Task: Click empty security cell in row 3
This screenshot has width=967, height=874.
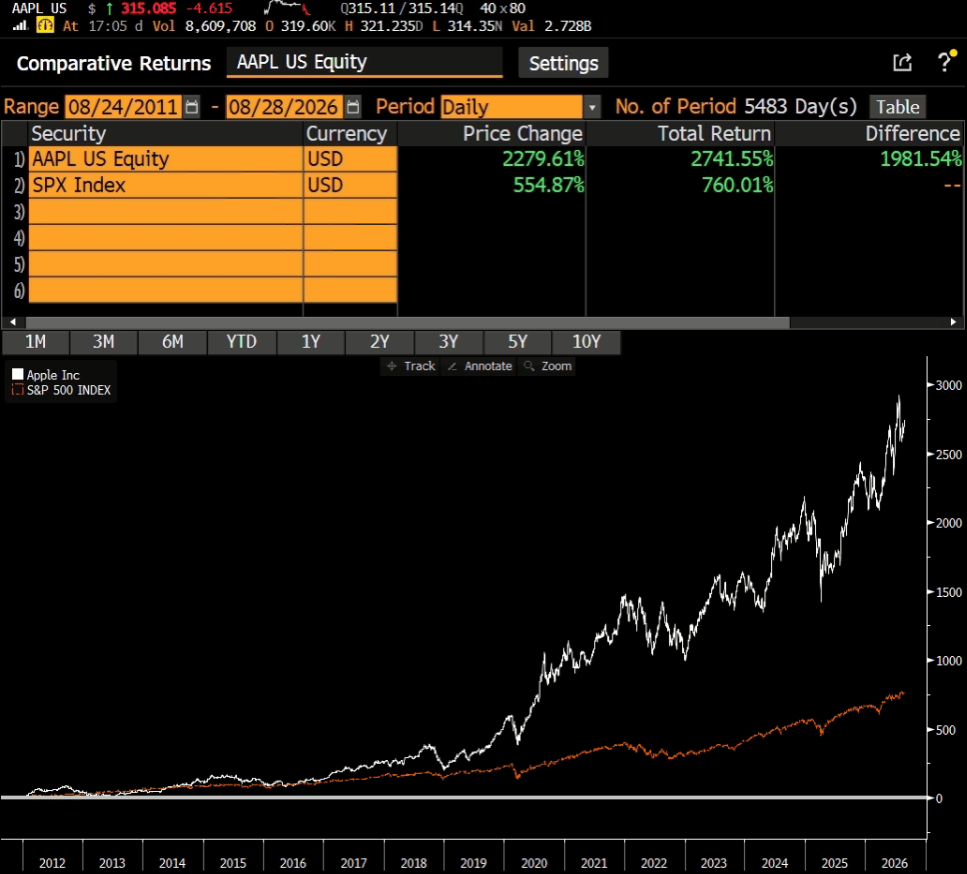Action: 165,212
